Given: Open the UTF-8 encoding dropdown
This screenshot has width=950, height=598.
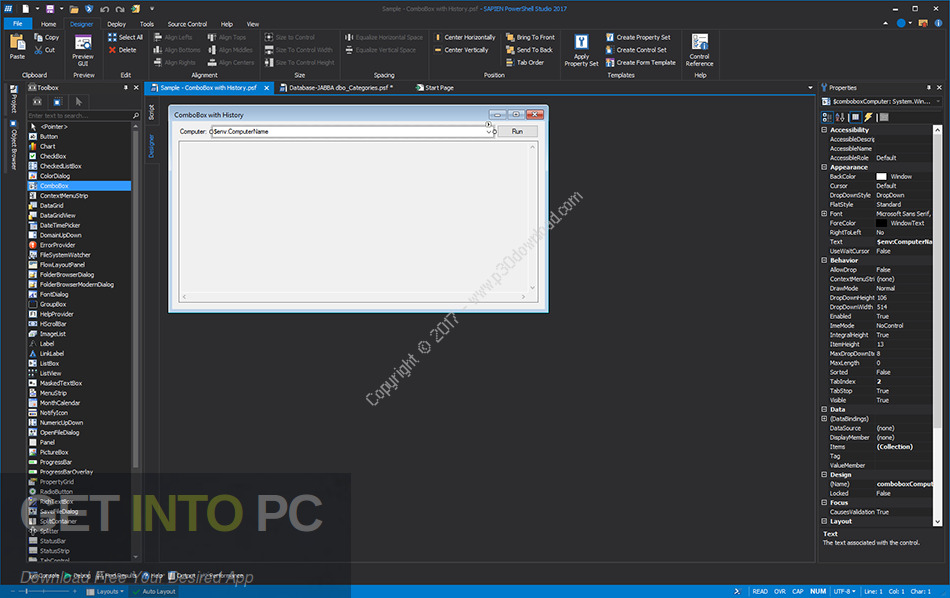Looking at the screenshot, I should [845, 591].
